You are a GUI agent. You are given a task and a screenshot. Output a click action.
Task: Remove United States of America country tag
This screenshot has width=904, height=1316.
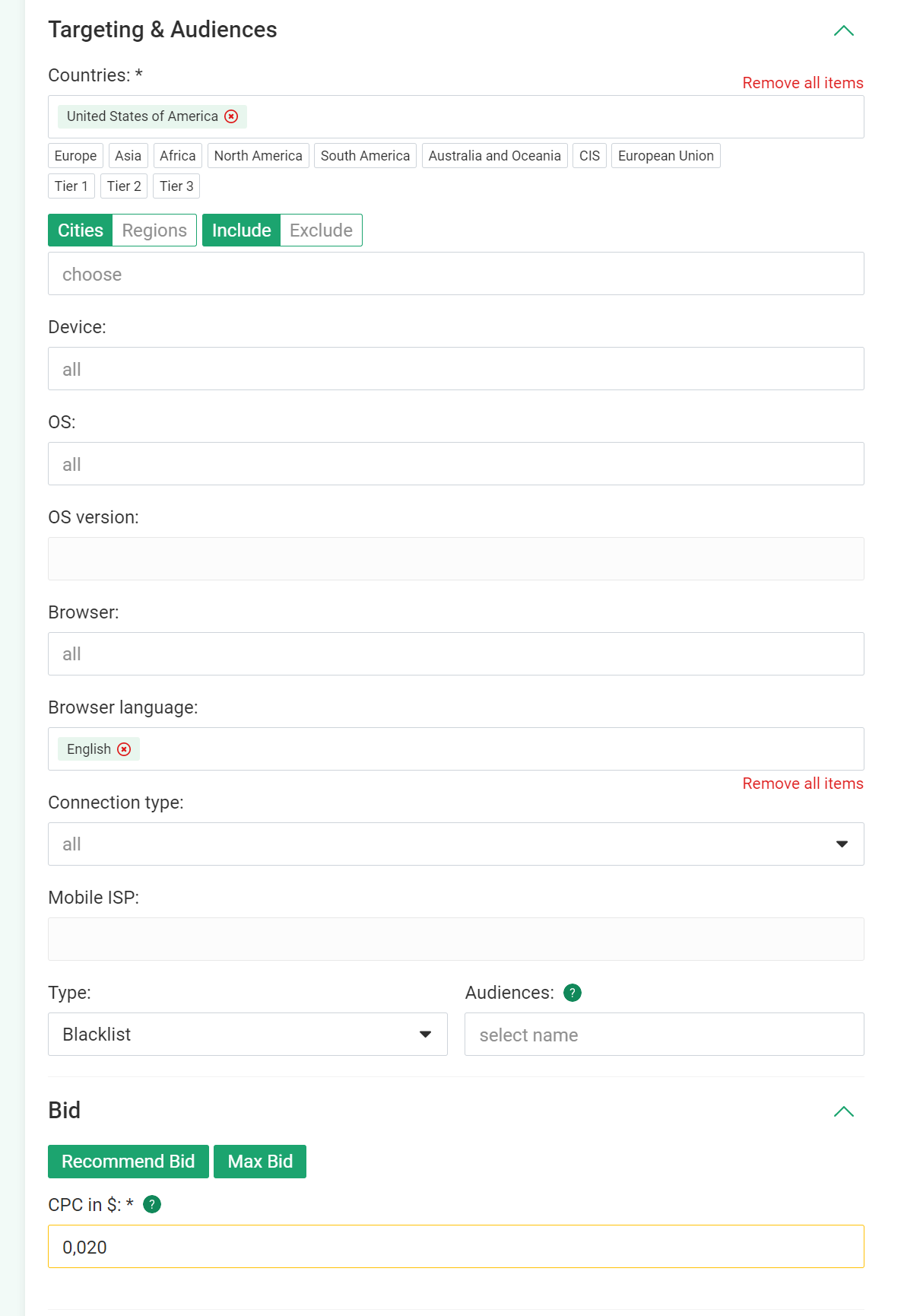point(231,116)
